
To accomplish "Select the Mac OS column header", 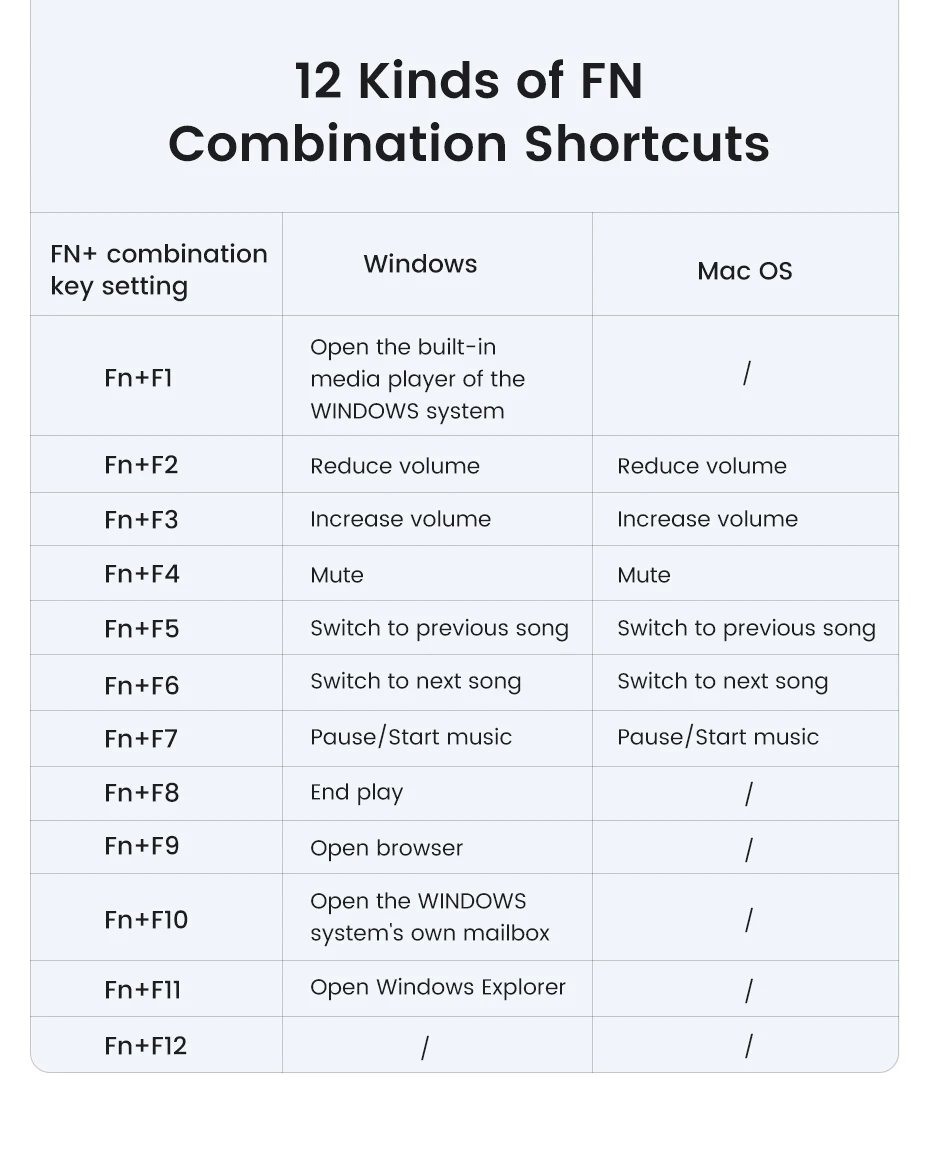I will [744, 271].
